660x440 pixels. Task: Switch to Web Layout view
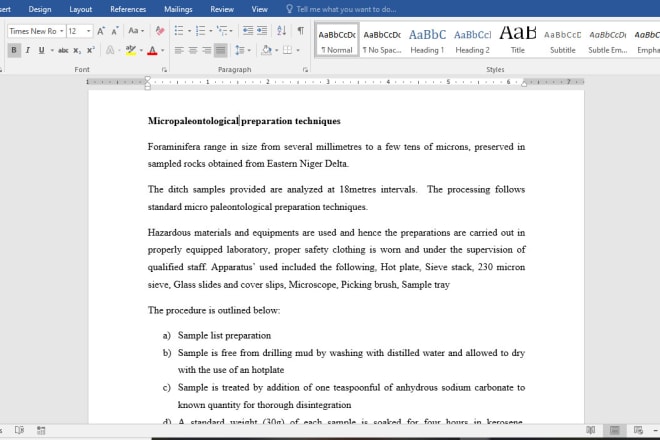point(638,430)
